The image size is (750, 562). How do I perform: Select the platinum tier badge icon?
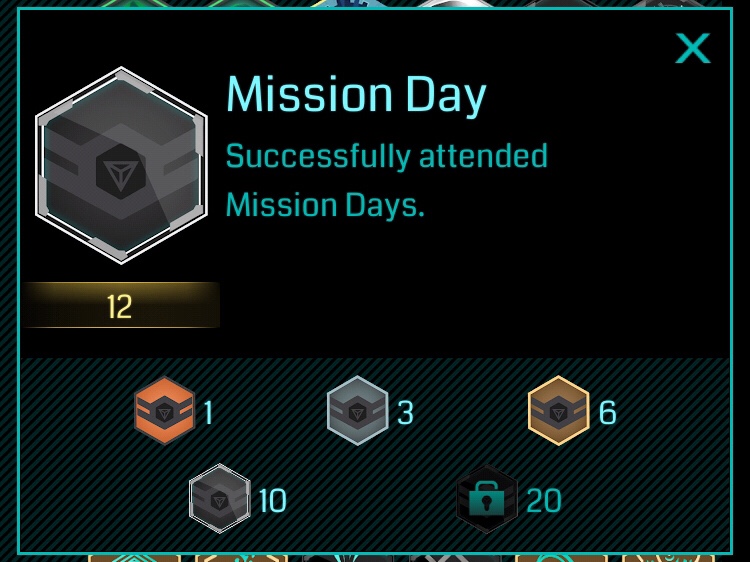point(220,498)
